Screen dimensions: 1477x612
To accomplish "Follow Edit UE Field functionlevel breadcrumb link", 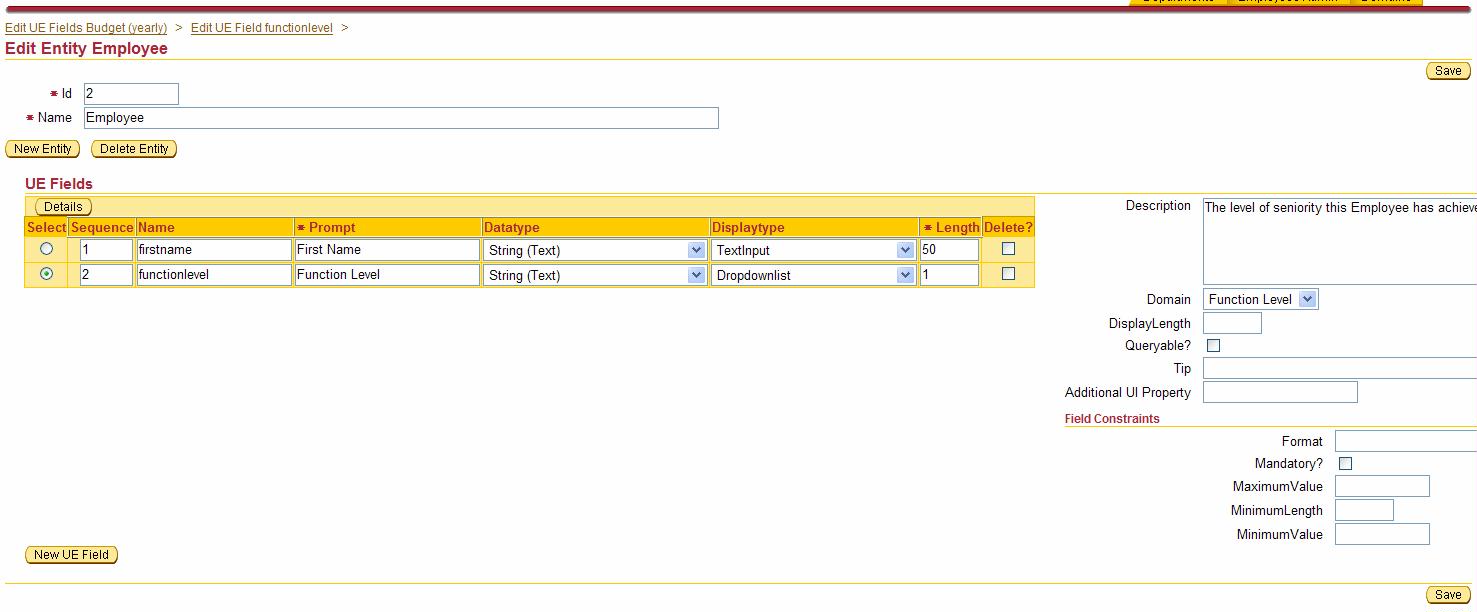I will (261, 28).
